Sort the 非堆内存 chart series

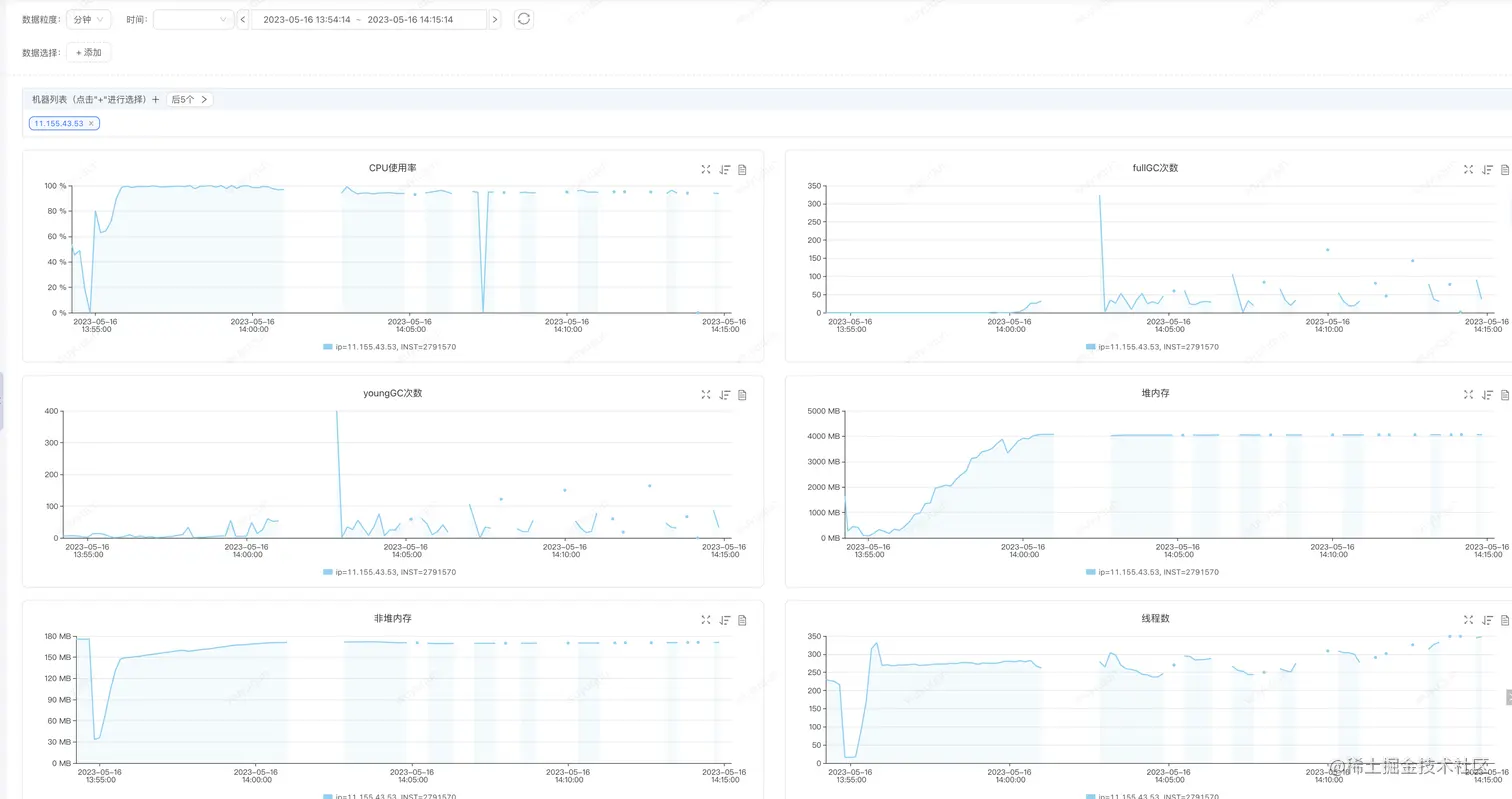click(x=725, y=620)
